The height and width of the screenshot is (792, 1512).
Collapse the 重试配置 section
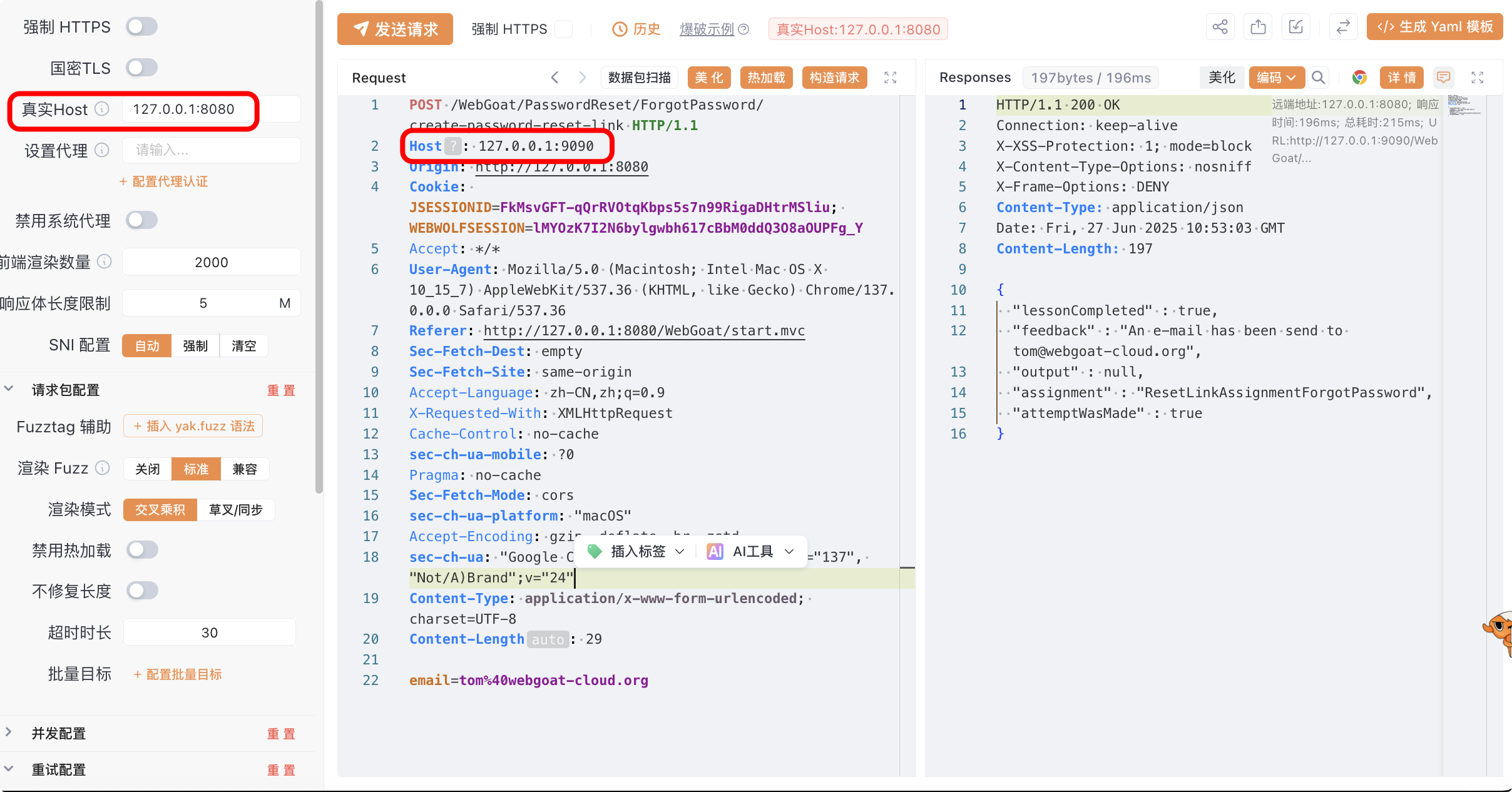[x=9, y=769]
